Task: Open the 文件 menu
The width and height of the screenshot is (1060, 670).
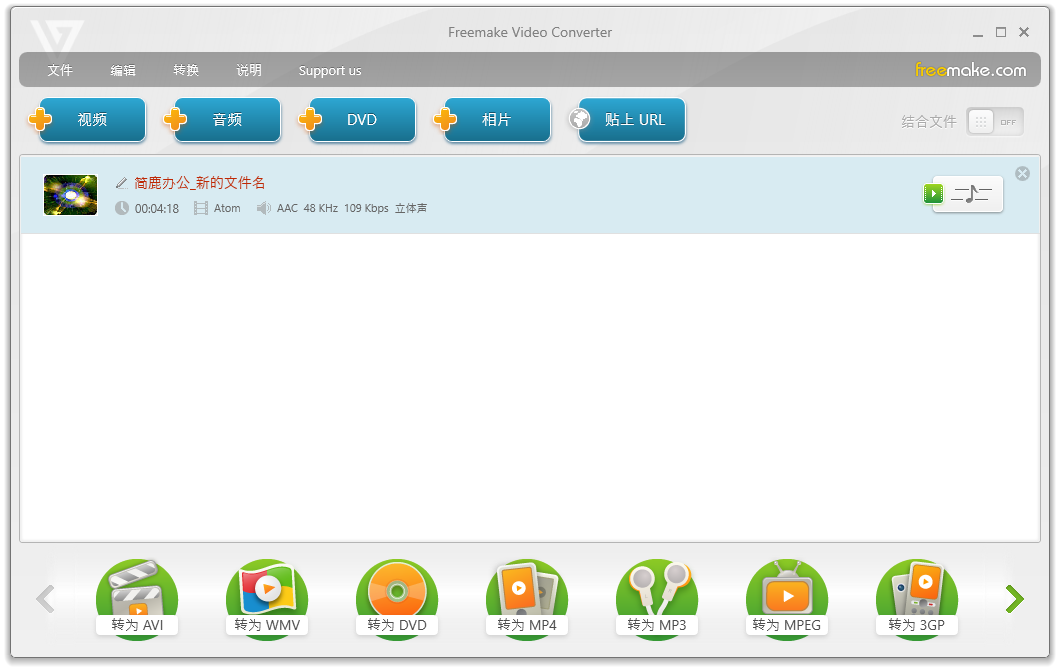Action: pyautogui.click(x=60, y=71)
